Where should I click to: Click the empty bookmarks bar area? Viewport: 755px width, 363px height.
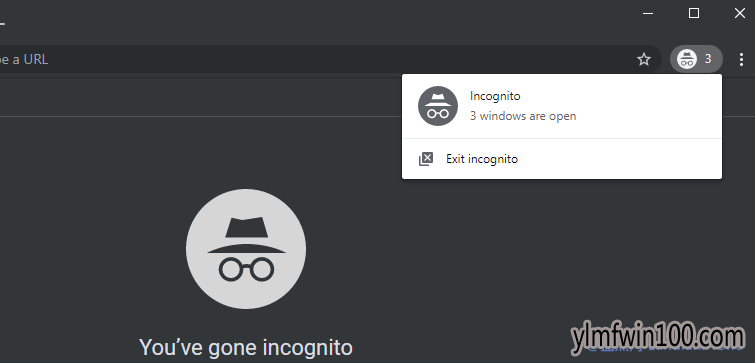193,96
